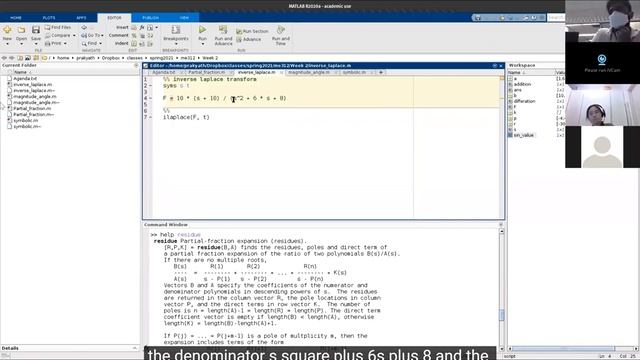Select Agenda.txt in Current Folder
The width and height of the screenshot is (640, 360).
point(25,78)
